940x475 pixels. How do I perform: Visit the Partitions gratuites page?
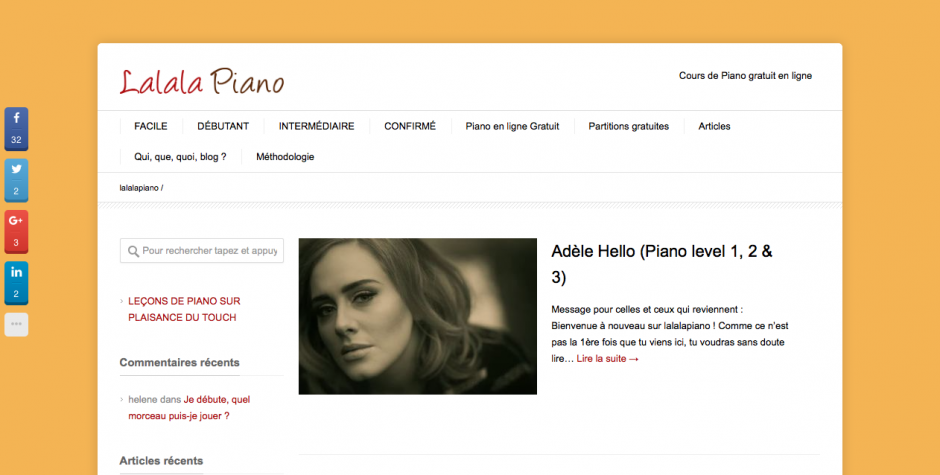(x=629, y=127)
